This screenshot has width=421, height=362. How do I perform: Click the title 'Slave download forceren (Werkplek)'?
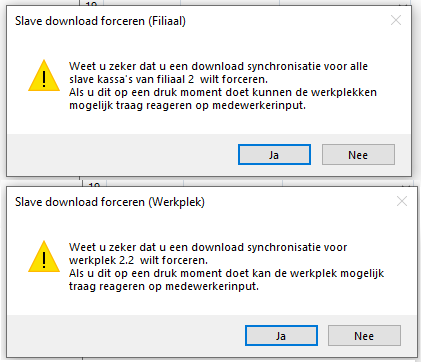(x=110, y=202)
